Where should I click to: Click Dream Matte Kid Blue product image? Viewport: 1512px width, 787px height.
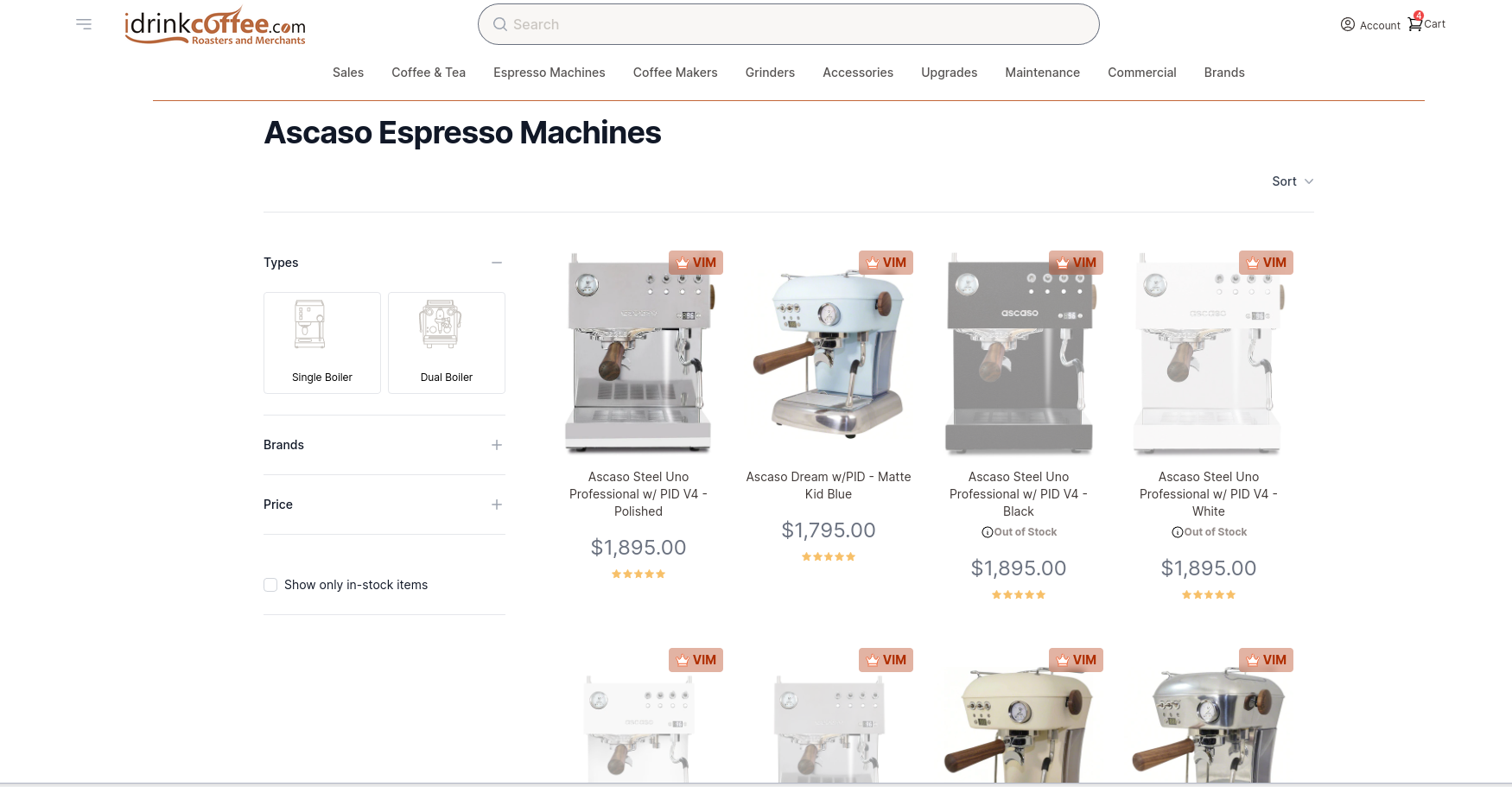point(829,354)
